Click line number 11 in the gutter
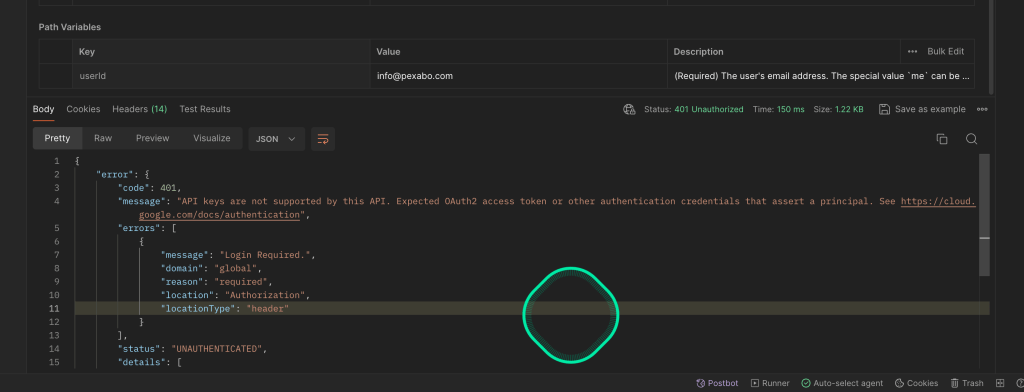 (x=54, y=308)
